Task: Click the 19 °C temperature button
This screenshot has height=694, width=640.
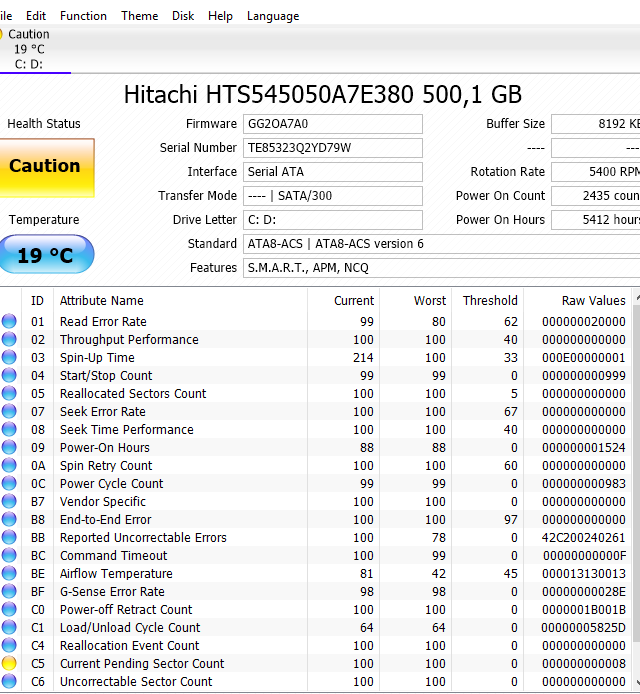Action: pos(46,254)
